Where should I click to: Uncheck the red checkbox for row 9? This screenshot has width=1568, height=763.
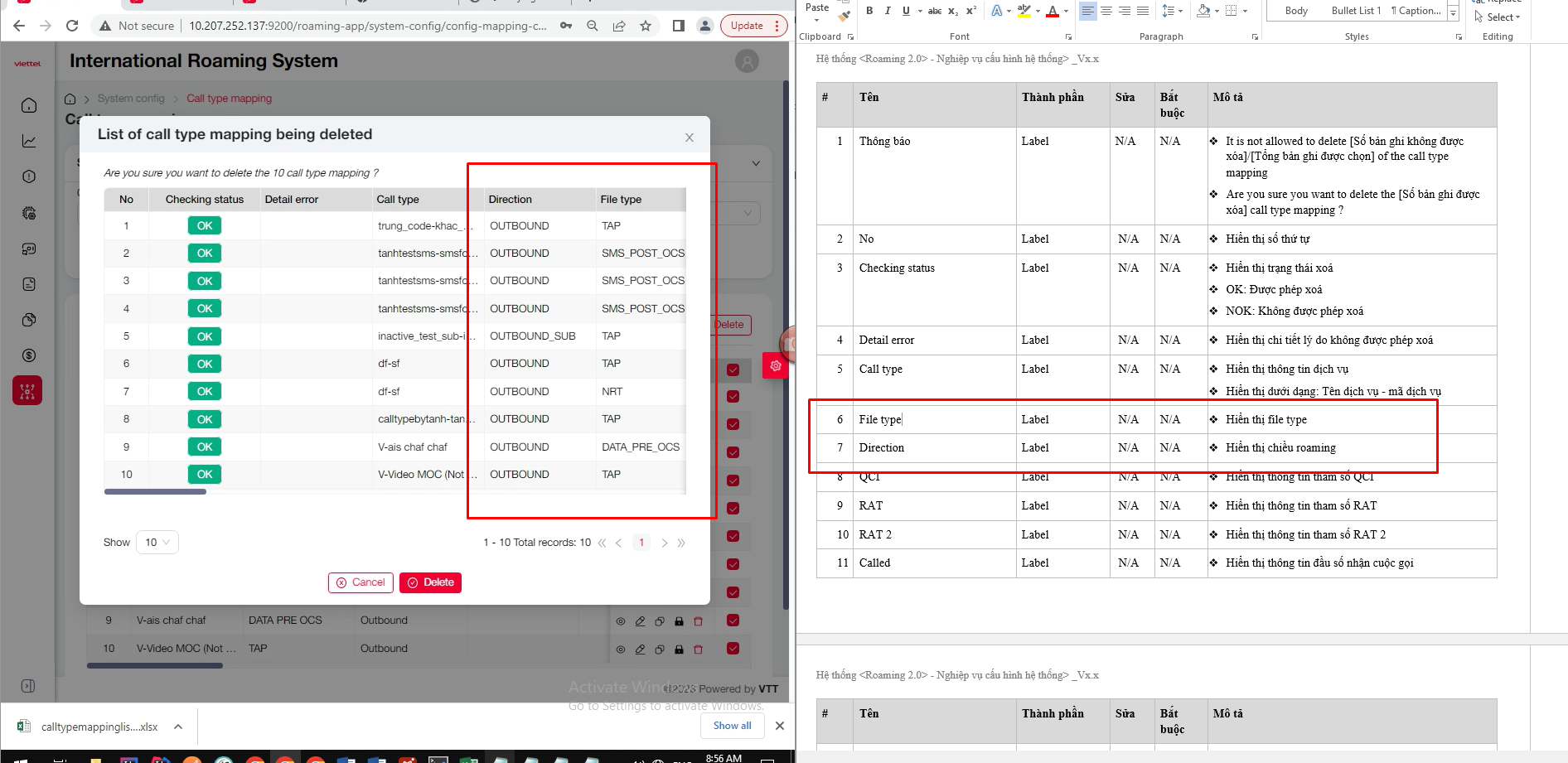click(733, 620)
